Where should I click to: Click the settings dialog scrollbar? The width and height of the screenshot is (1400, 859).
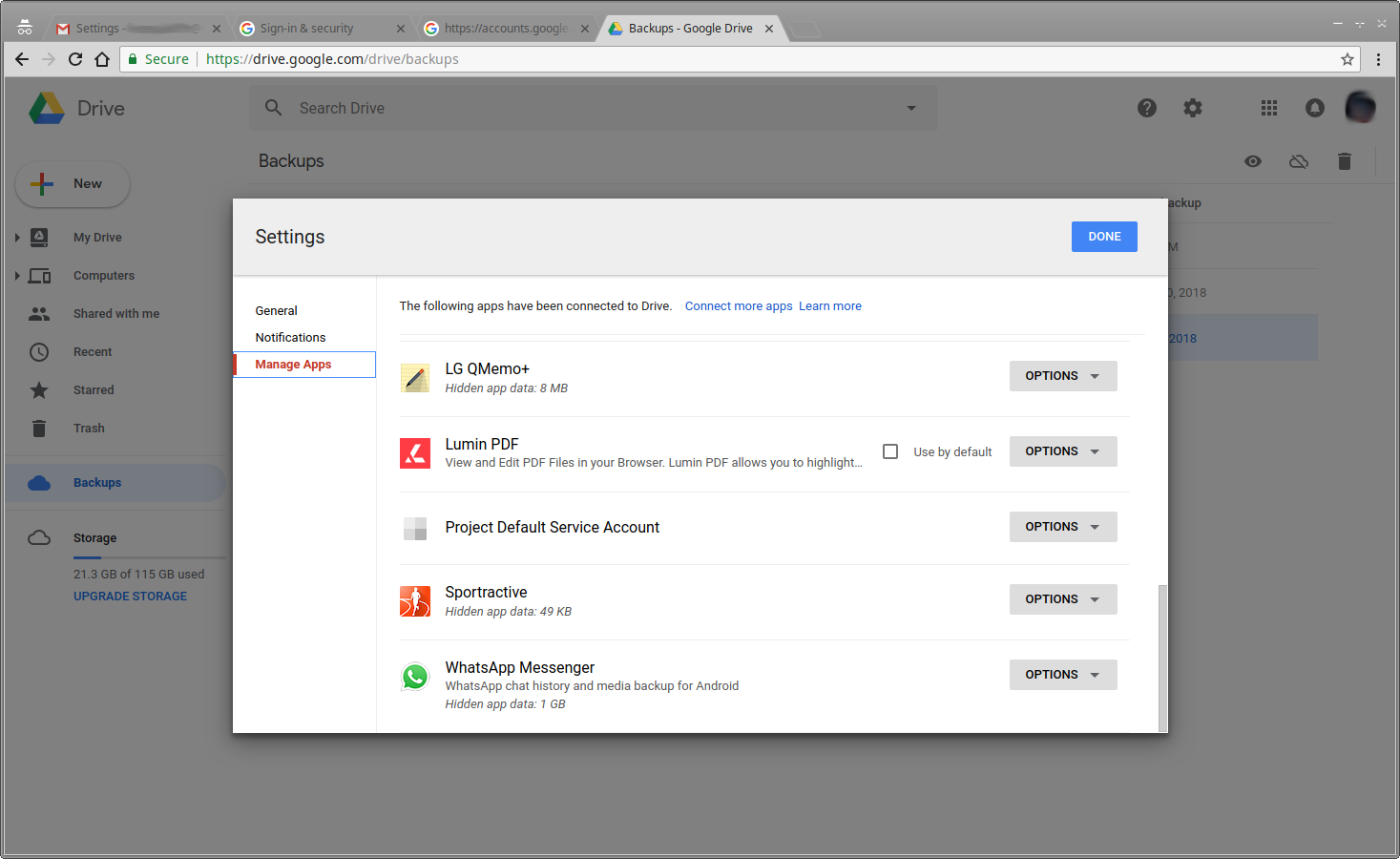point(1162,659)
